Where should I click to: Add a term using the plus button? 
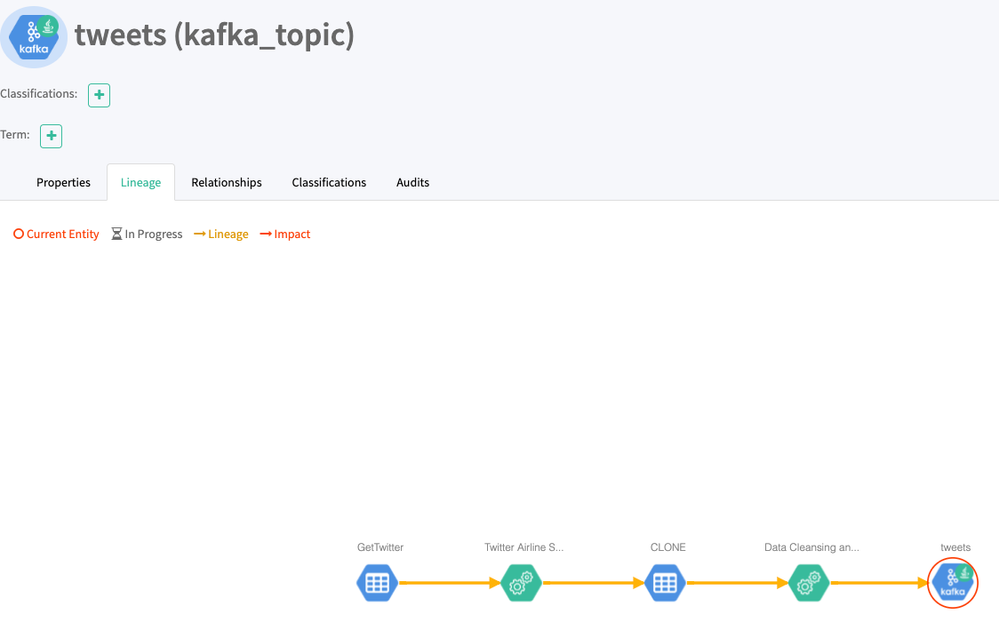click(50, 135)
